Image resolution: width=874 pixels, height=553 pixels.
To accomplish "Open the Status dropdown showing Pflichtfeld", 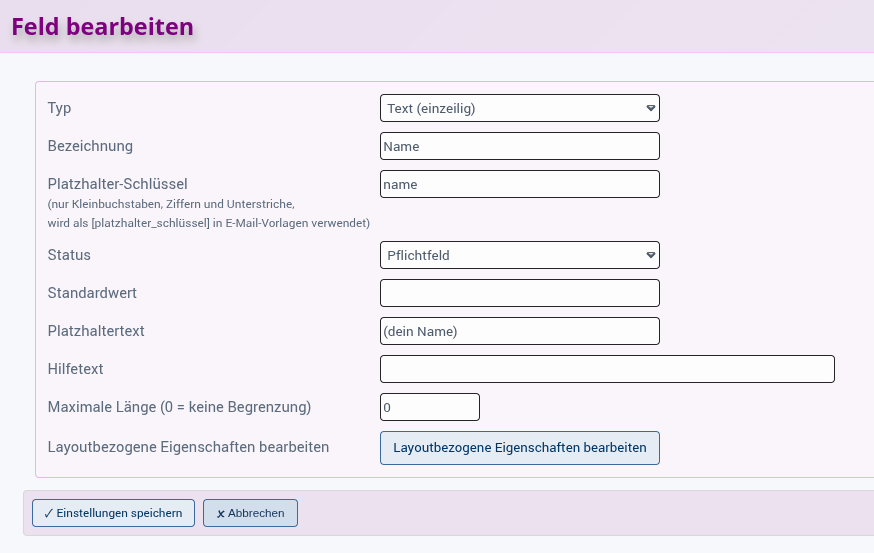I will (519, 255).
